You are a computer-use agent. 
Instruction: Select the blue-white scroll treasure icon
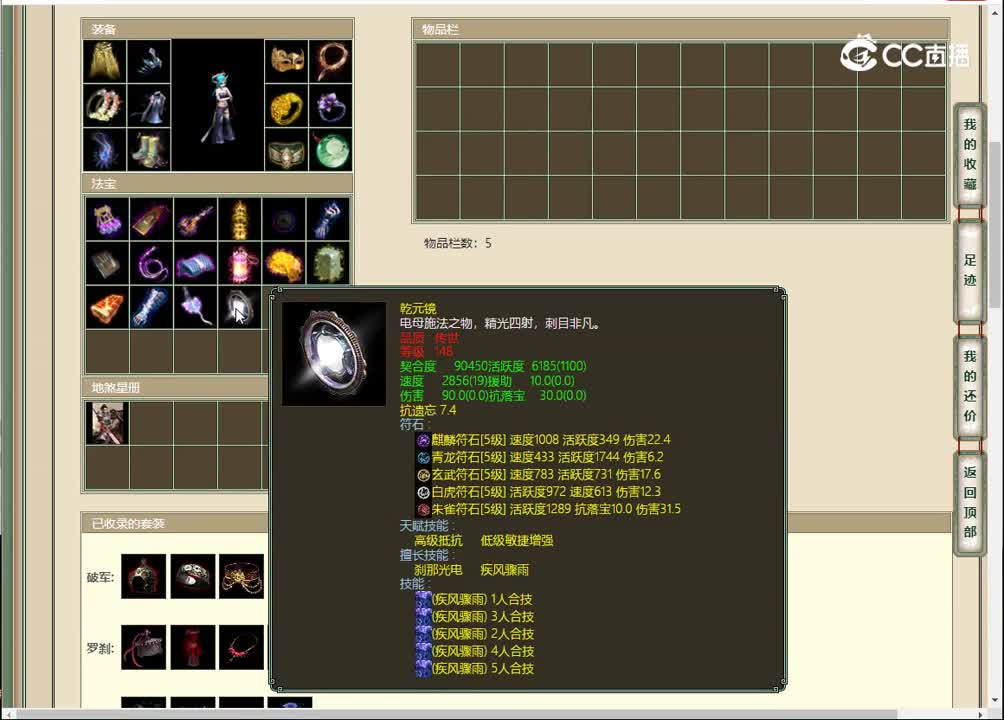pyautogui.click(x=151, y=307)
